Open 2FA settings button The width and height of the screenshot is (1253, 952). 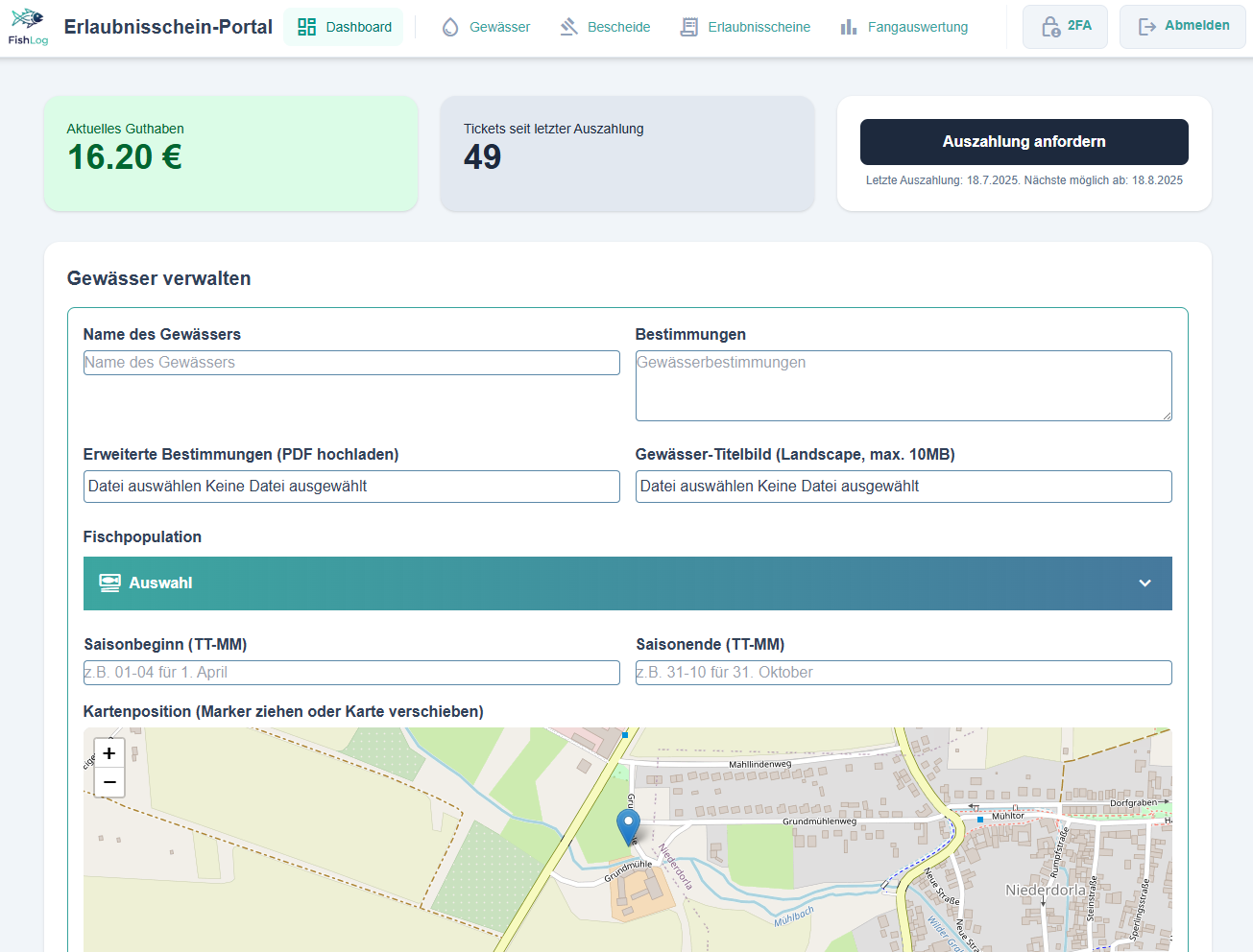[1065, 26]
